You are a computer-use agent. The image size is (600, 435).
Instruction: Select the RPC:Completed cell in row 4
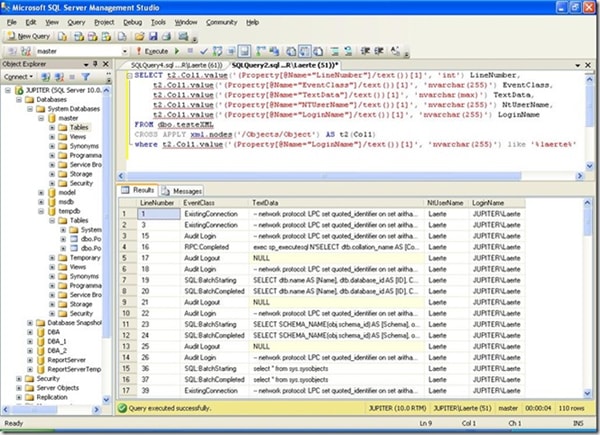tap(214, 247)
